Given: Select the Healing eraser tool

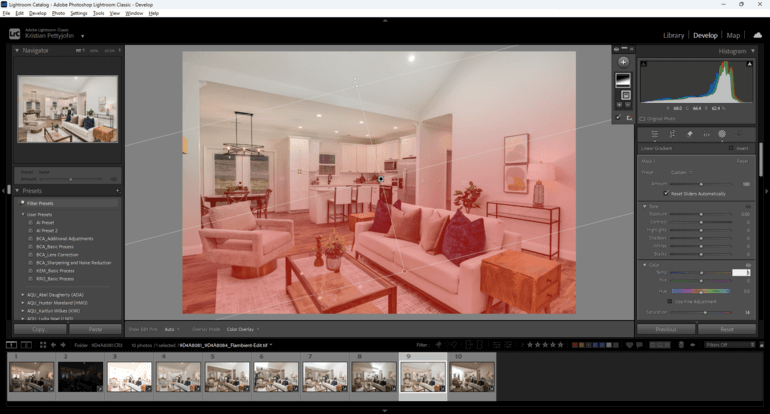Looking at the screenshot, I should pos(689,134).
